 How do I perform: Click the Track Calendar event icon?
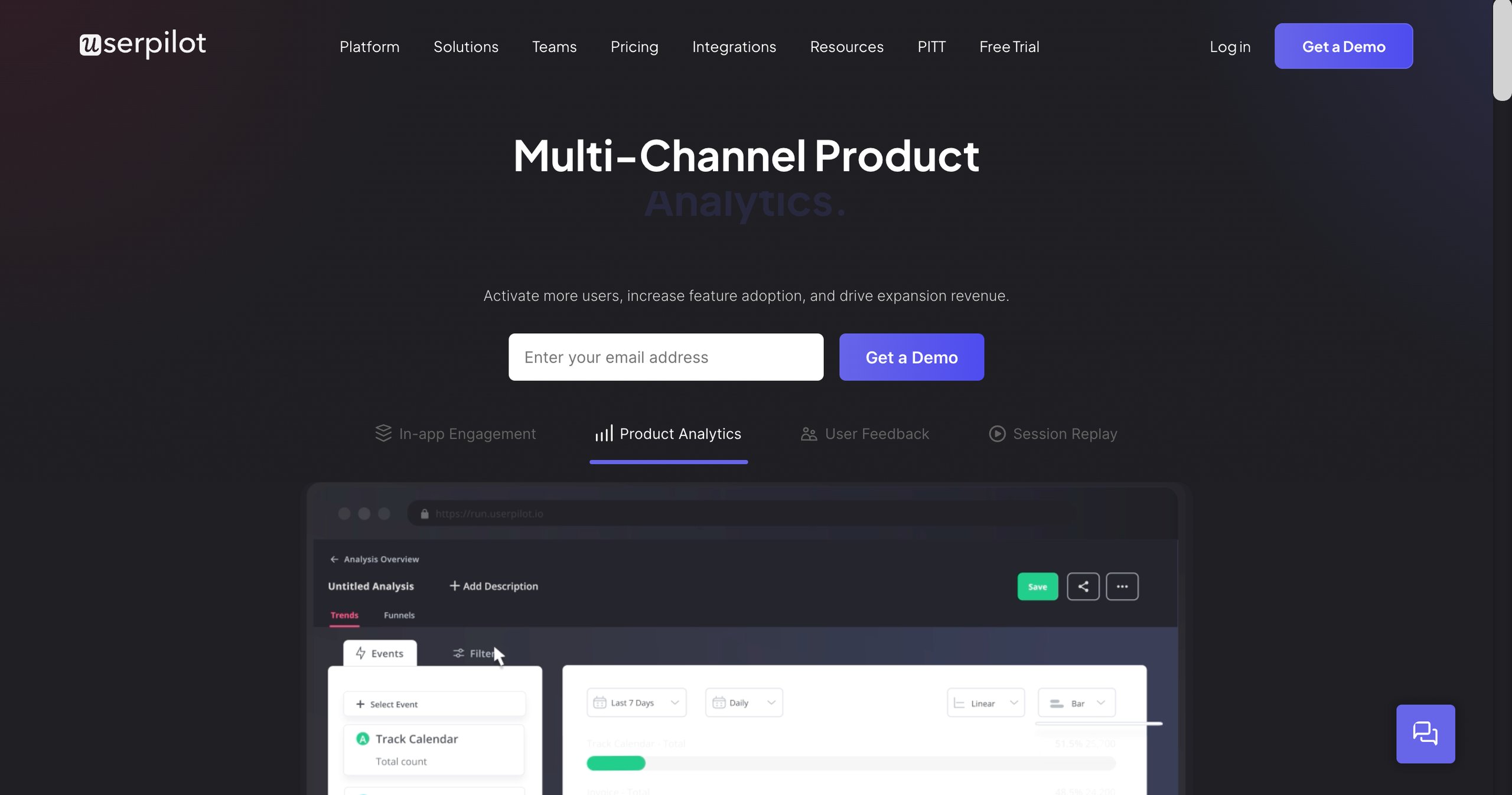362,739
